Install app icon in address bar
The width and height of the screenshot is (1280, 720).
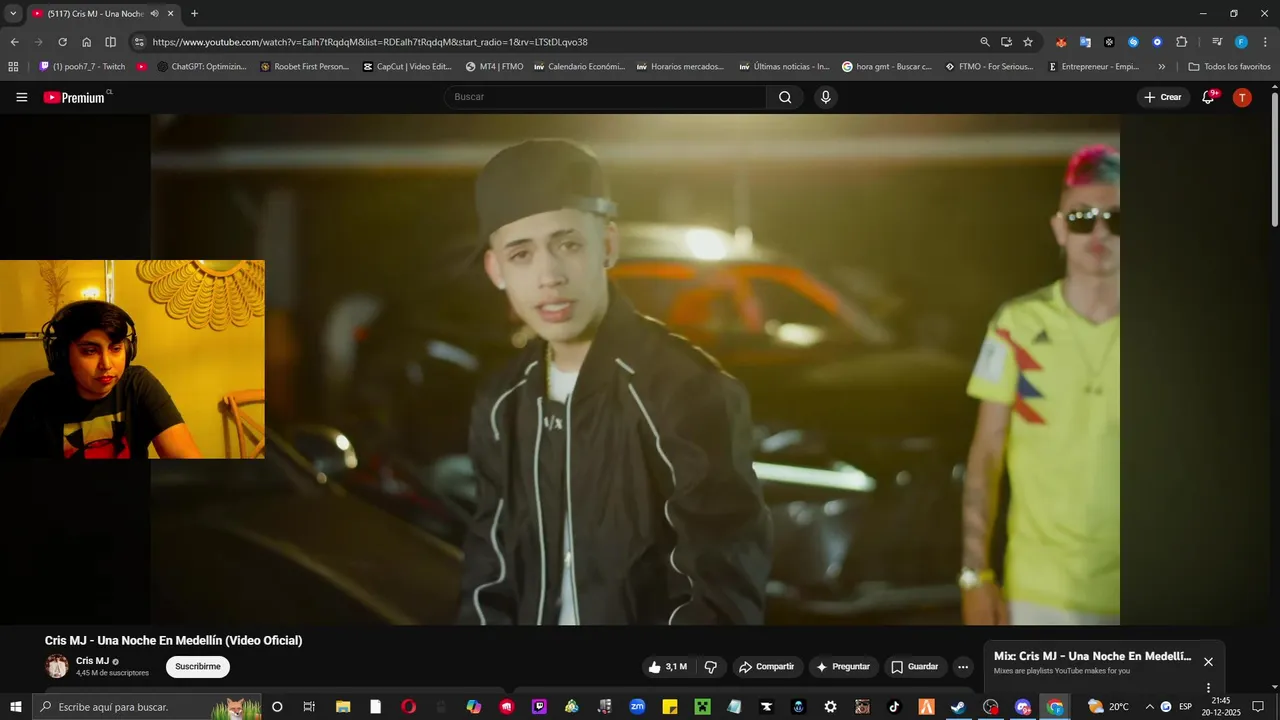tap(1006, 42)
